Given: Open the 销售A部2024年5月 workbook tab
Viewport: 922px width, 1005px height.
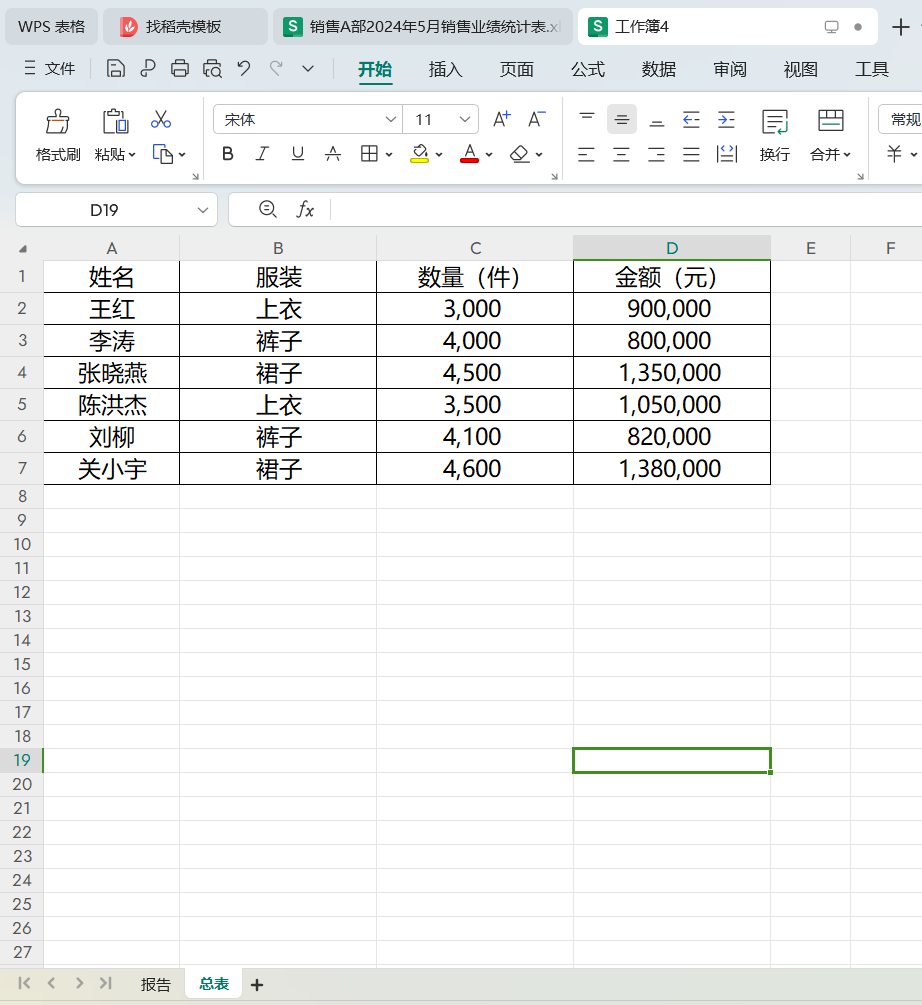Looking at the screenshot, I should coord(423,26).
